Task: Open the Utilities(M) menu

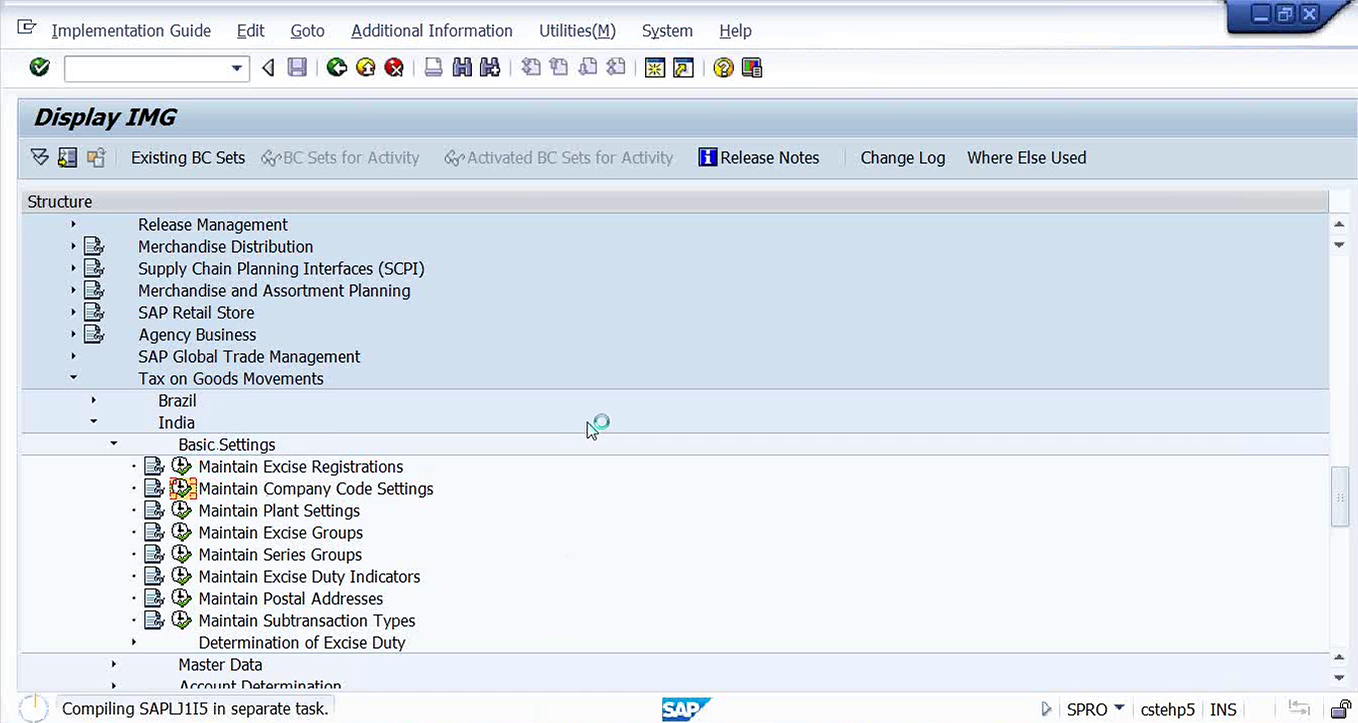Action: pyautogui.click(x=577, y=31)
